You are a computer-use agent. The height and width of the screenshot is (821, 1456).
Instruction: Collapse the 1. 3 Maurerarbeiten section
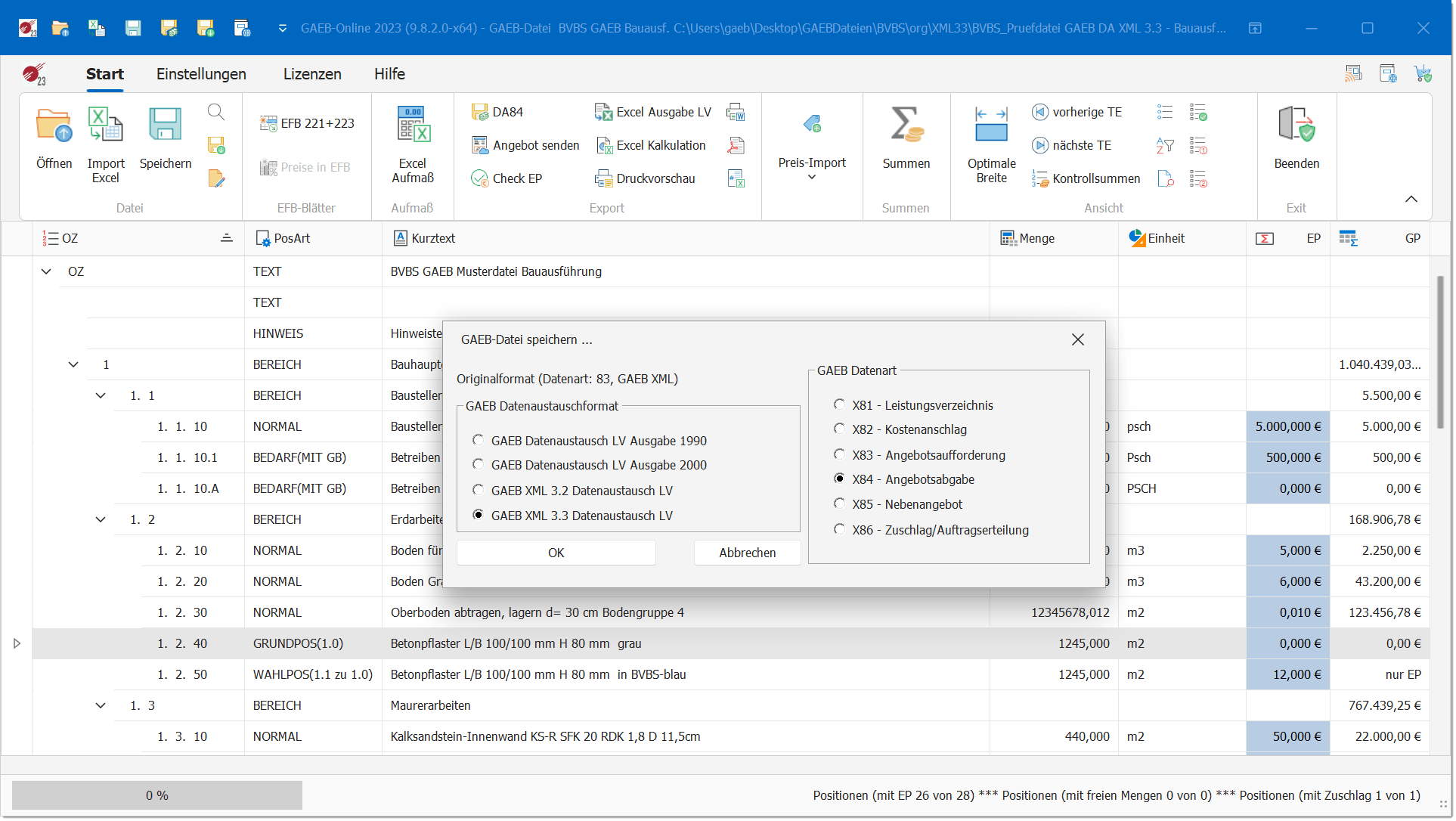pyautogui.click(x=101, y=705)
